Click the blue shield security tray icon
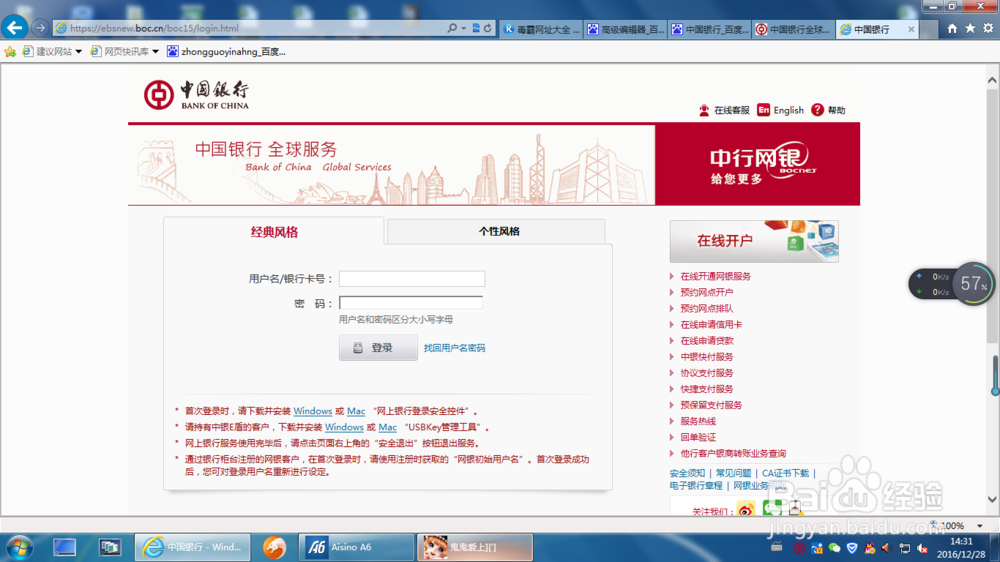The height and width of the screenshot is (562, 1000). tap(852, 548)
